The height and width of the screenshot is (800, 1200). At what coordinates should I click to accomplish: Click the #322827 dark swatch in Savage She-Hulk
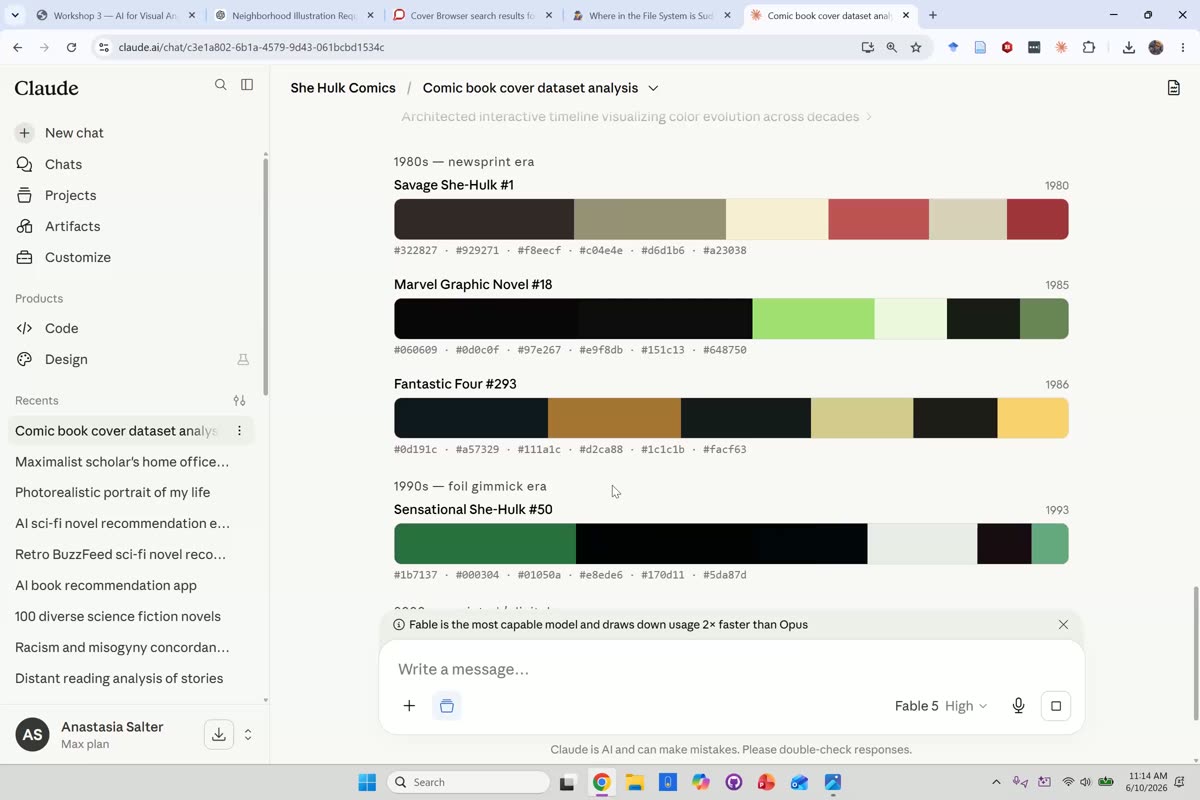(x=484, y=219)
